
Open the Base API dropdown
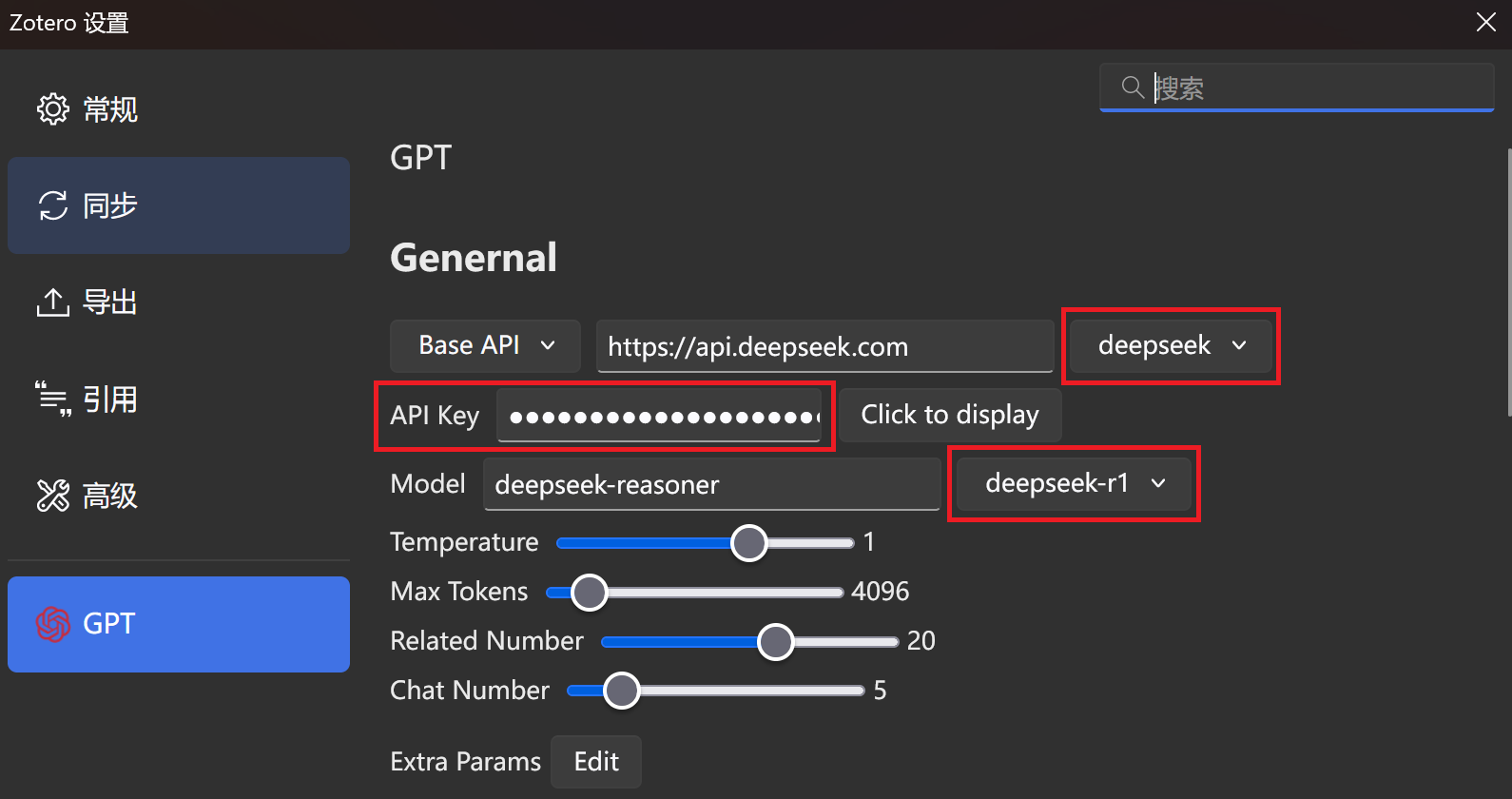[485, 345]
